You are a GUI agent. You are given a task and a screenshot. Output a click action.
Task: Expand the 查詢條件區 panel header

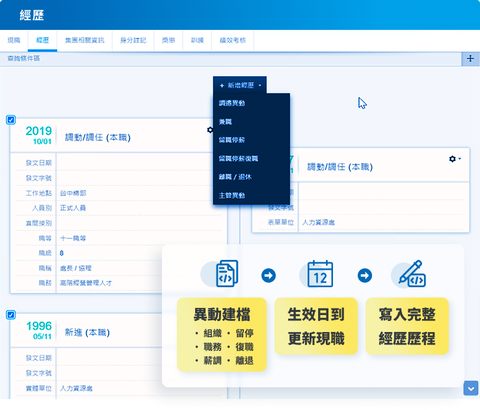click(231, 59)
